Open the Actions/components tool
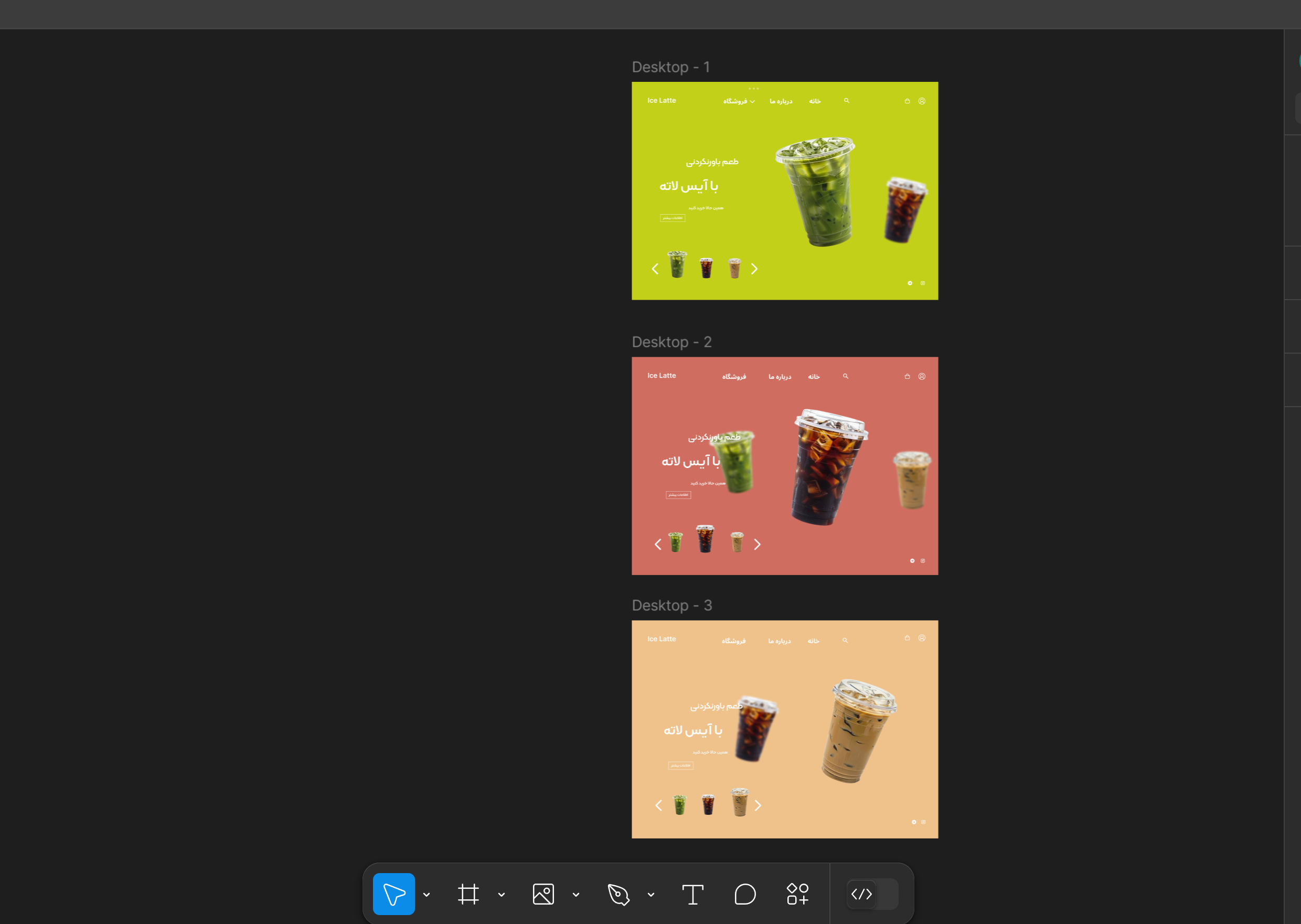The width and height of the screenshot is (1301, 924). 797,894
